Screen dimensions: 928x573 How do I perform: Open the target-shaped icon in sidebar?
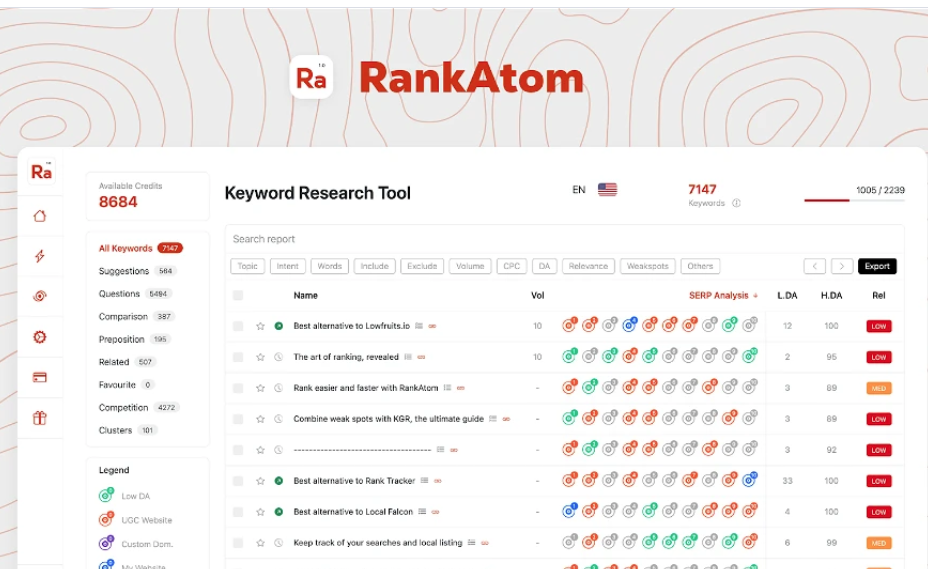(40, 296)
